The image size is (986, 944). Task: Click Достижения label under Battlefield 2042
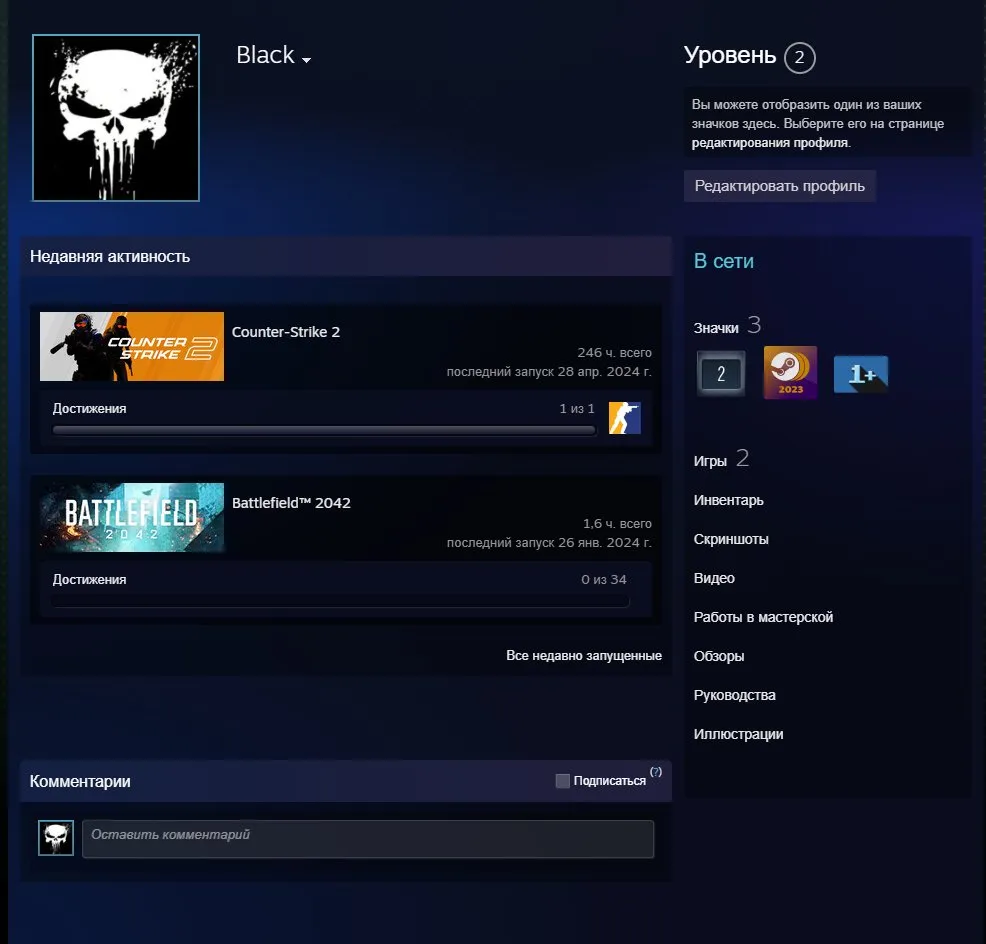pos(89,580)
